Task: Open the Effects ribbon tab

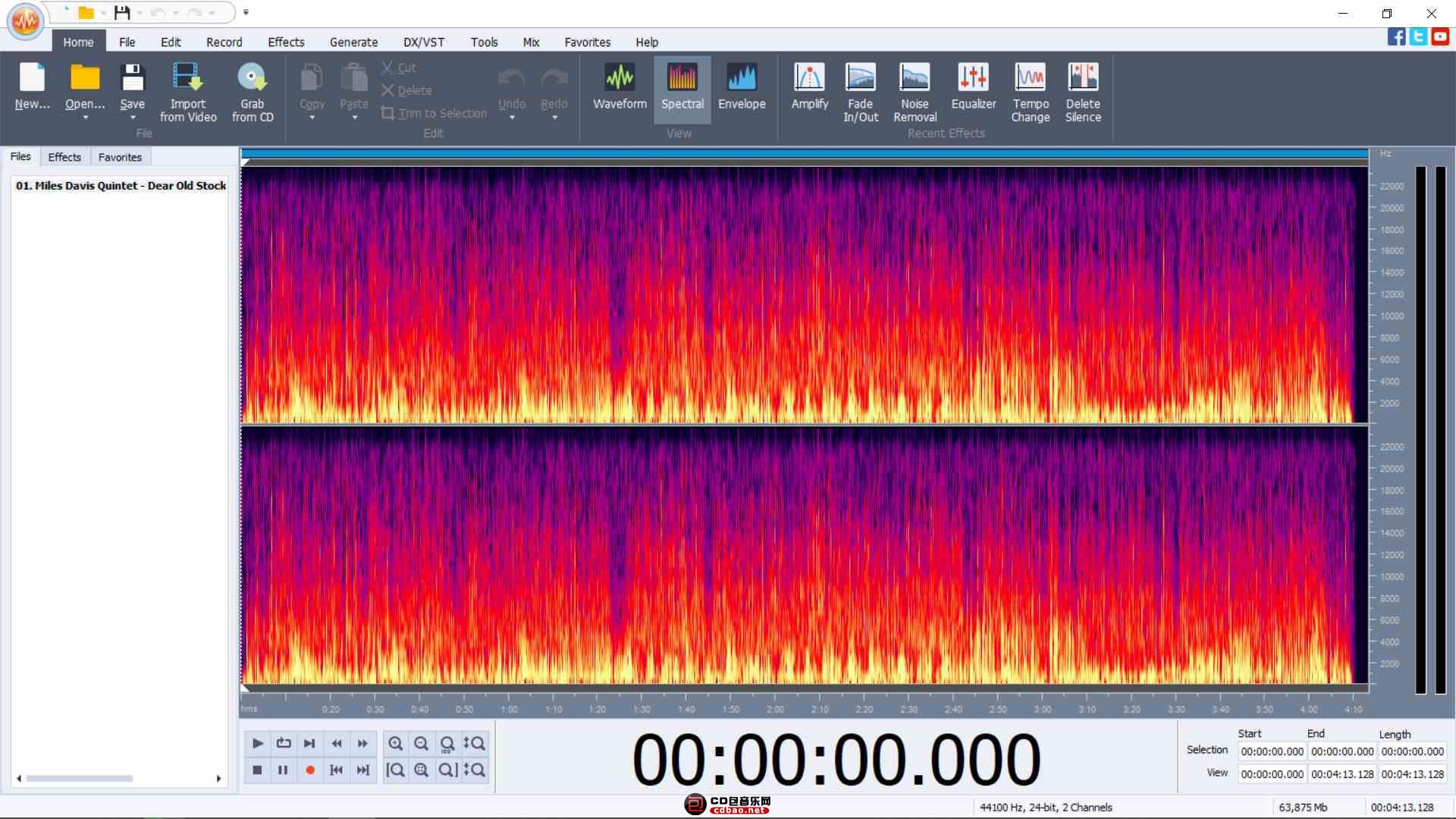Action: pyautogui.click(x=286, y=42)
